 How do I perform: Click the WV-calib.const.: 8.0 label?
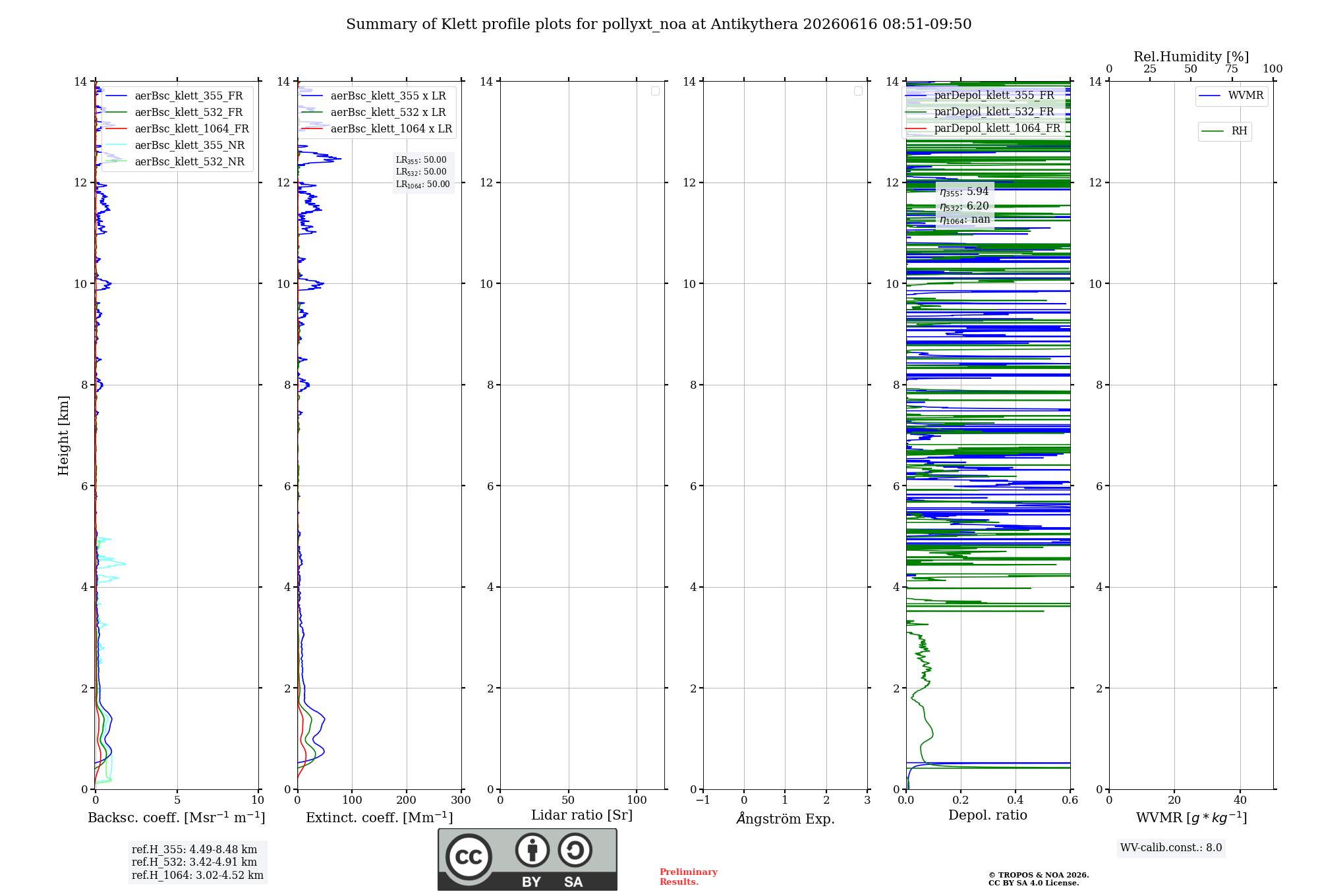pos(1171,848)
